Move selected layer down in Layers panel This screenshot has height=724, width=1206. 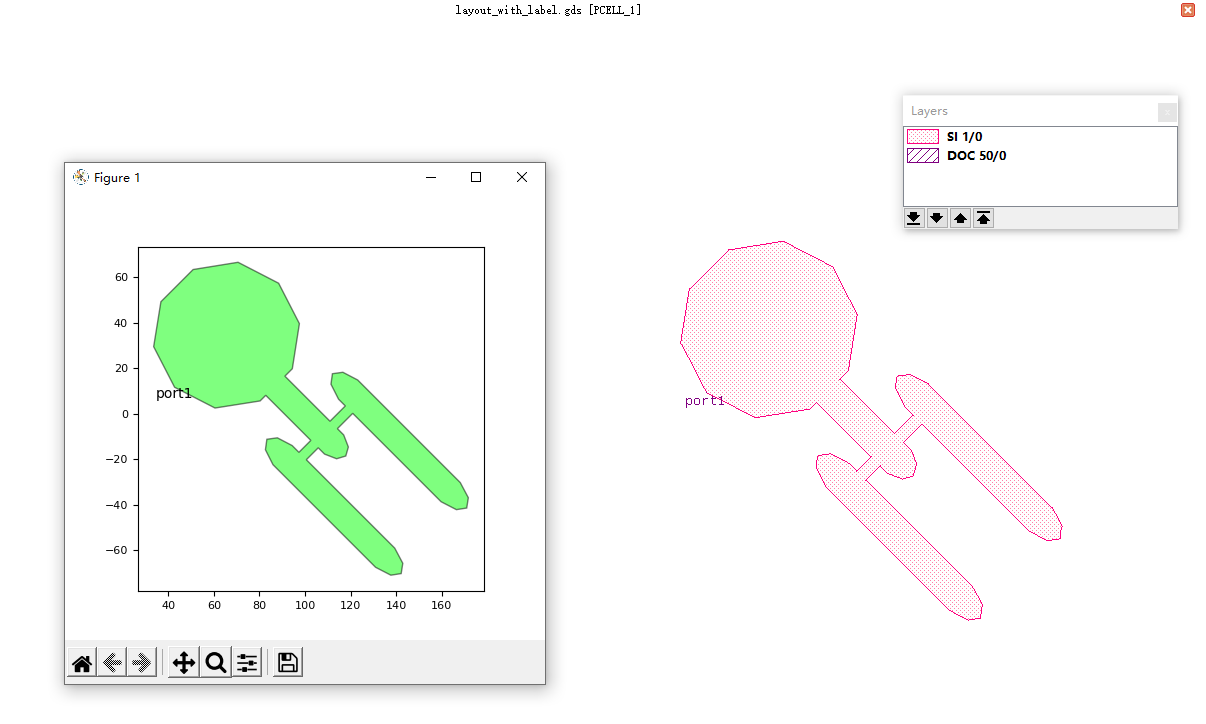pyautogui.click(x=937, y=218)
